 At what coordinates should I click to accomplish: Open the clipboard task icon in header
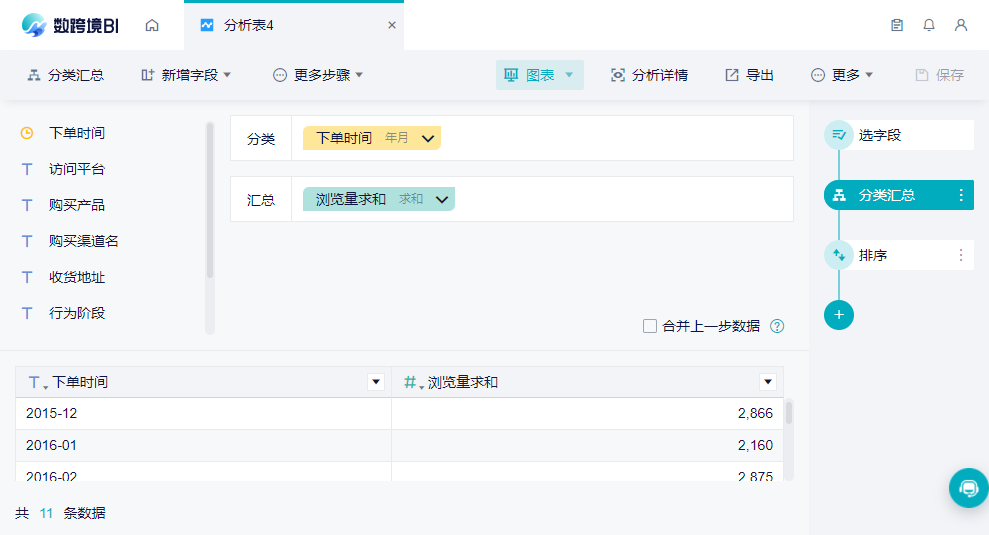click(897, 25)
